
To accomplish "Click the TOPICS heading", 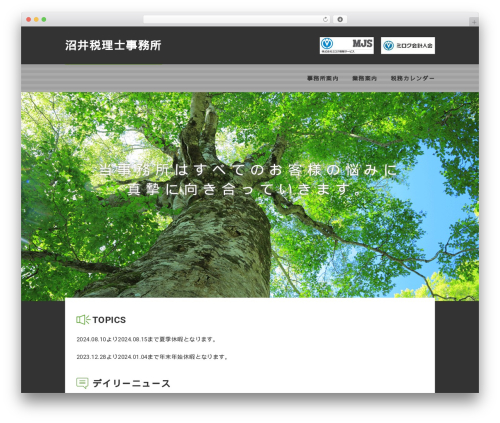I will pos(109,320).
